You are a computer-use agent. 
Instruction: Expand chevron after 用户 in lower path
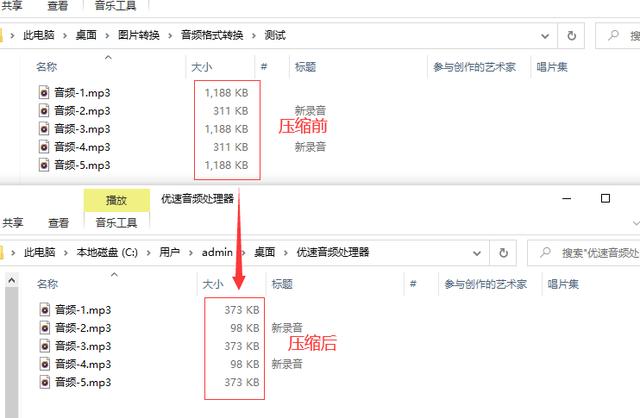pyautogui.click(x=191, y=253)
